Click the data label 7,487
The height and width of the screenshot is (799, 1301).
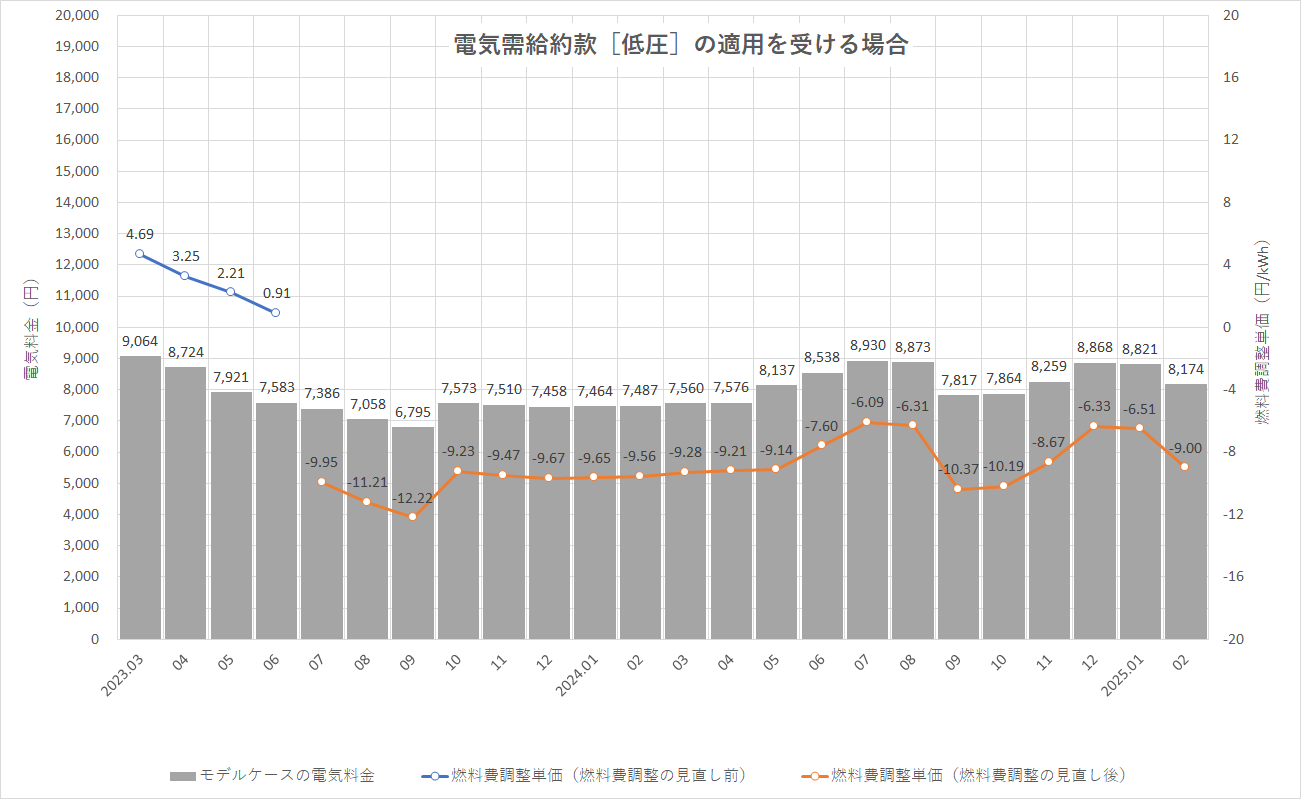point(640,390)
